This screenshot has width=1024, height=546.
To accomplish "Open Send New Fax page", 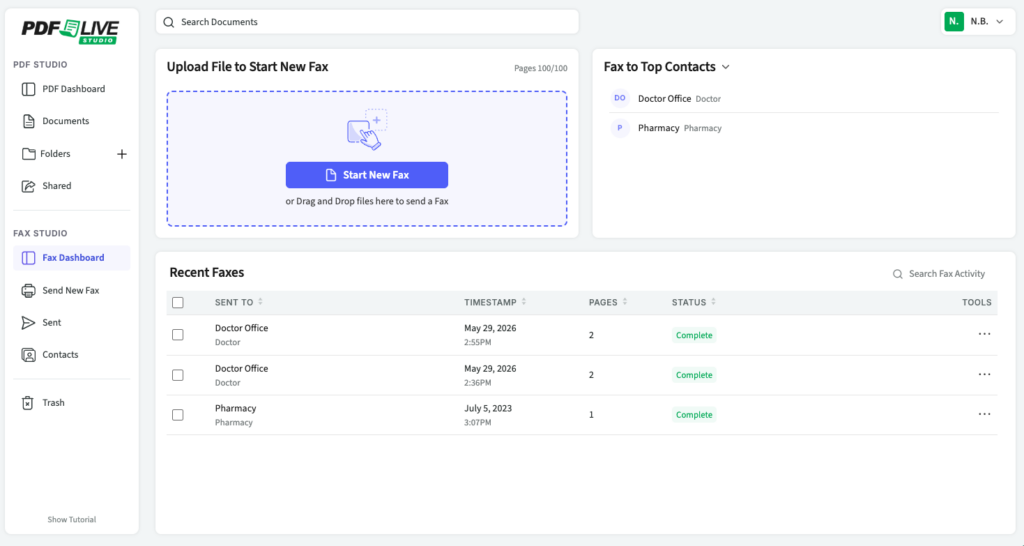I will coord(72,290).
